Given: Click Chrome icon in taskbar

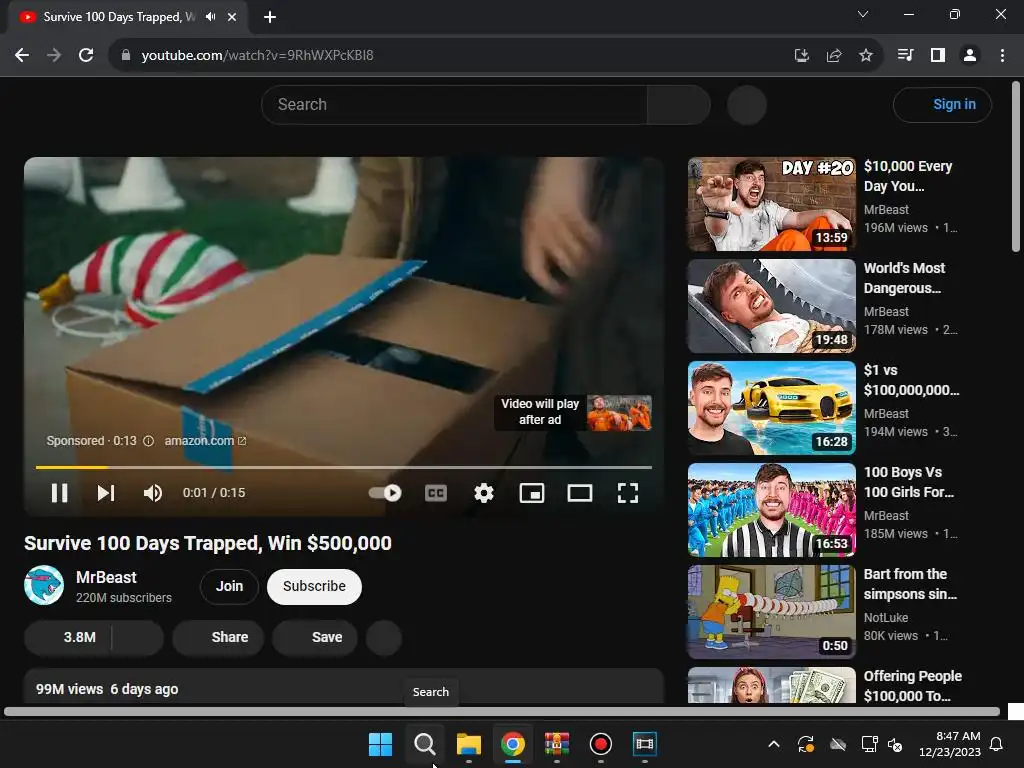Looking at the screenshot, I should click(513, 744).
